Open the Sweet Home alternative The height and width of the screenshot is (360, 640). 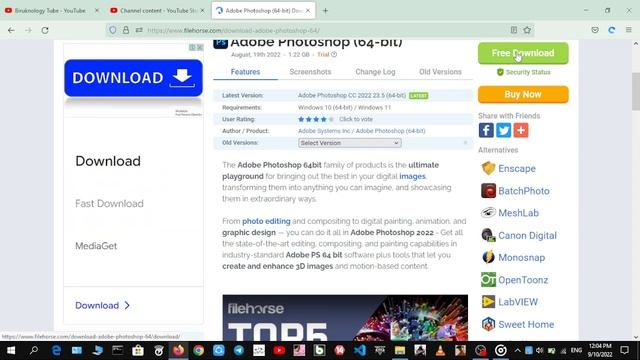526,324
